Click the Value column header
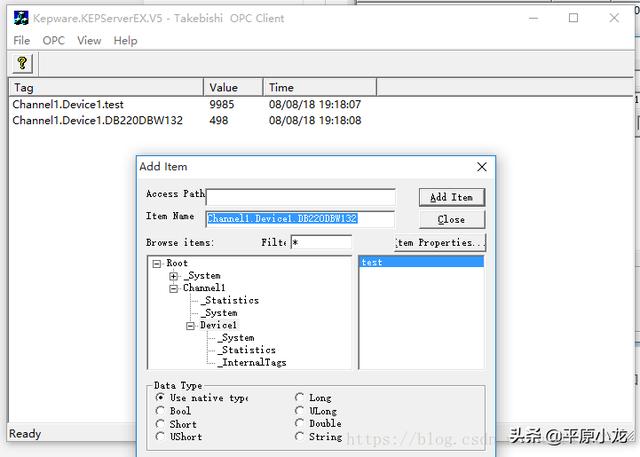This screenshot has width=640, height=457. point(233,87)
